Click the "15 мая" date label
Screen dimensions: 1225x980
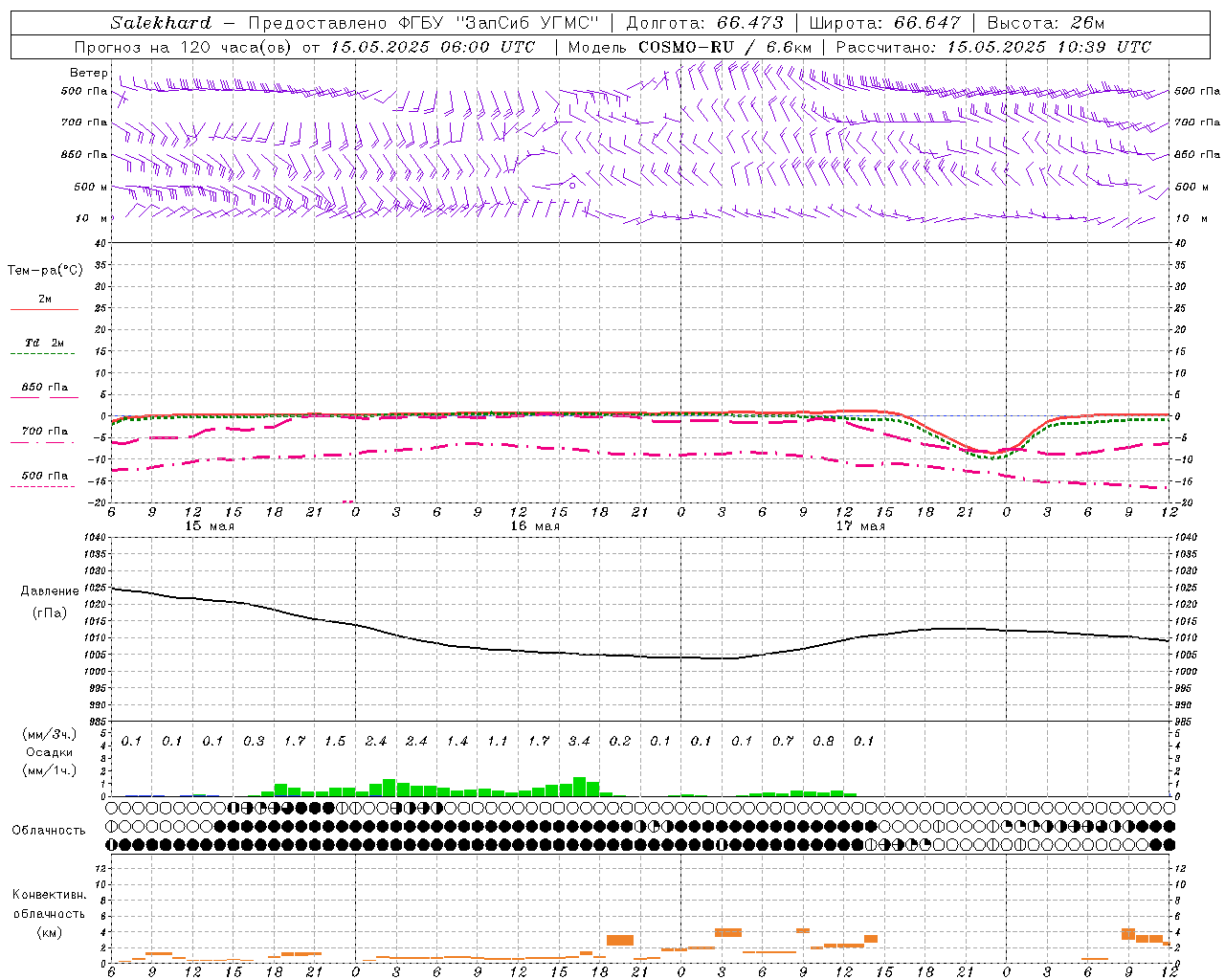point(210,526)
